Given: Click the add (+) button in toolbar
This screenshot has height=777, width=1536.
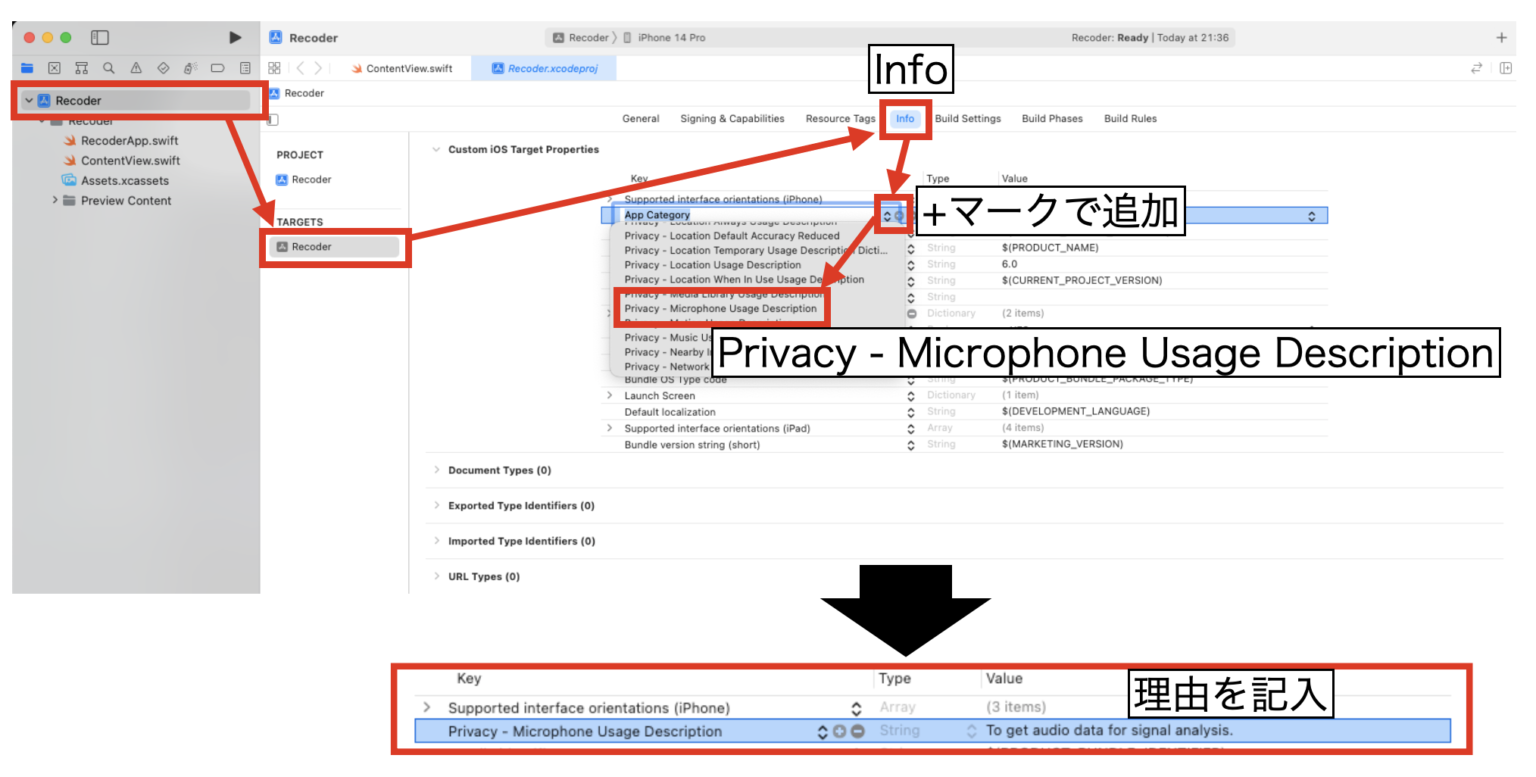Looking at the screenshot, I should point(1500,38).
